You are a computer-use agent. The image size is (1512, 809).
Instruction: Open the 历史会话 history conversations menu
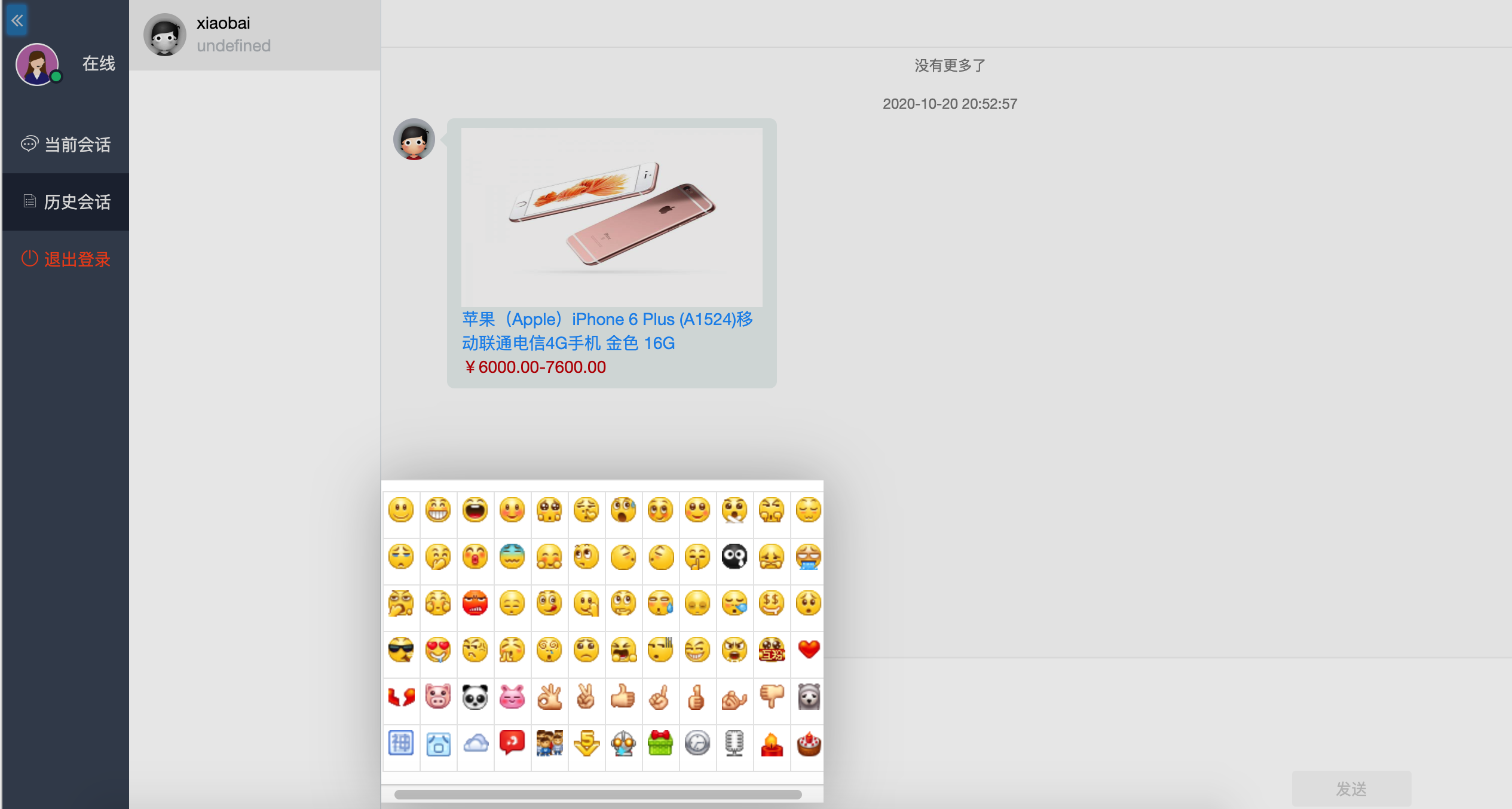[x=66, y=202]
